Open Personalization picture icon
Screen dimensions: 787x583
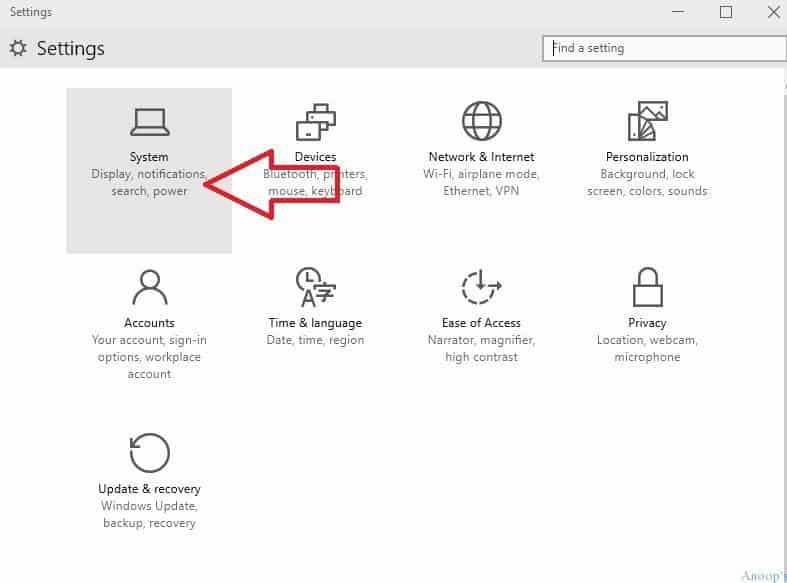tap(647, 121)
